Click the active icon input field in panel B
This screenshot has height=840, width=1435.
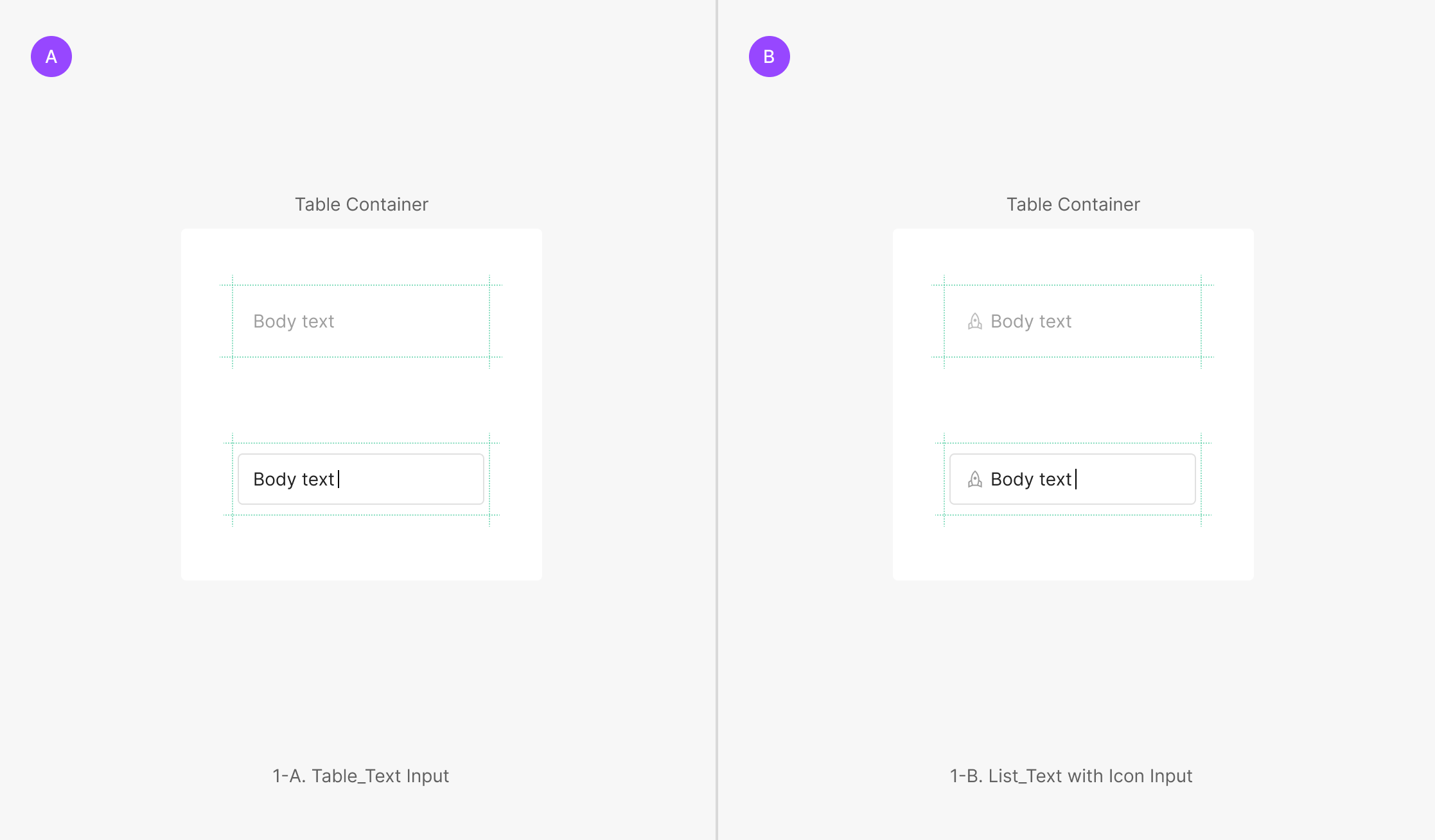coord(1072,479)
